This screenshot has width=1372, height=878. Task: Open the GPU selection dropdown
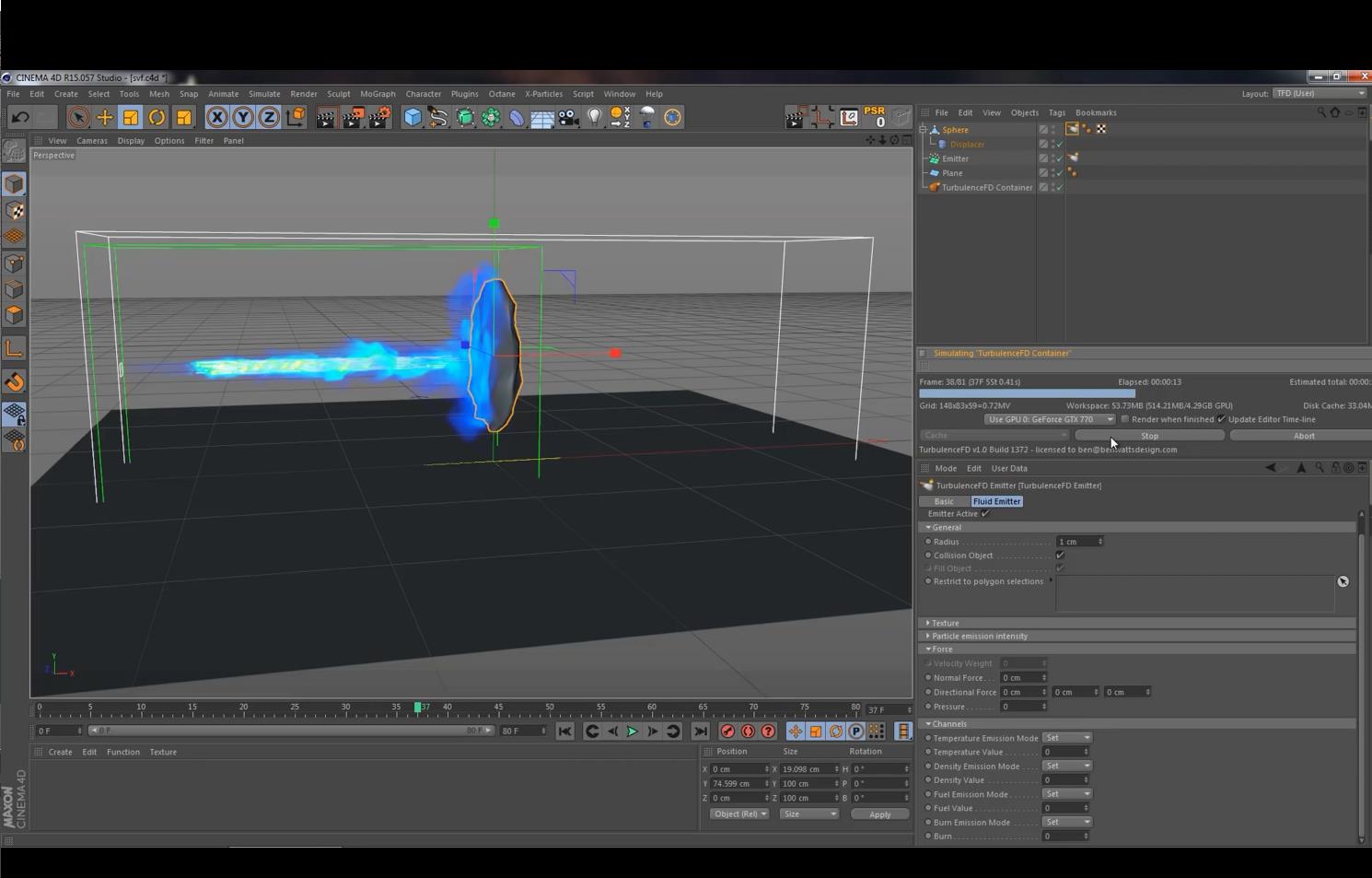[x=1049, y=419]
